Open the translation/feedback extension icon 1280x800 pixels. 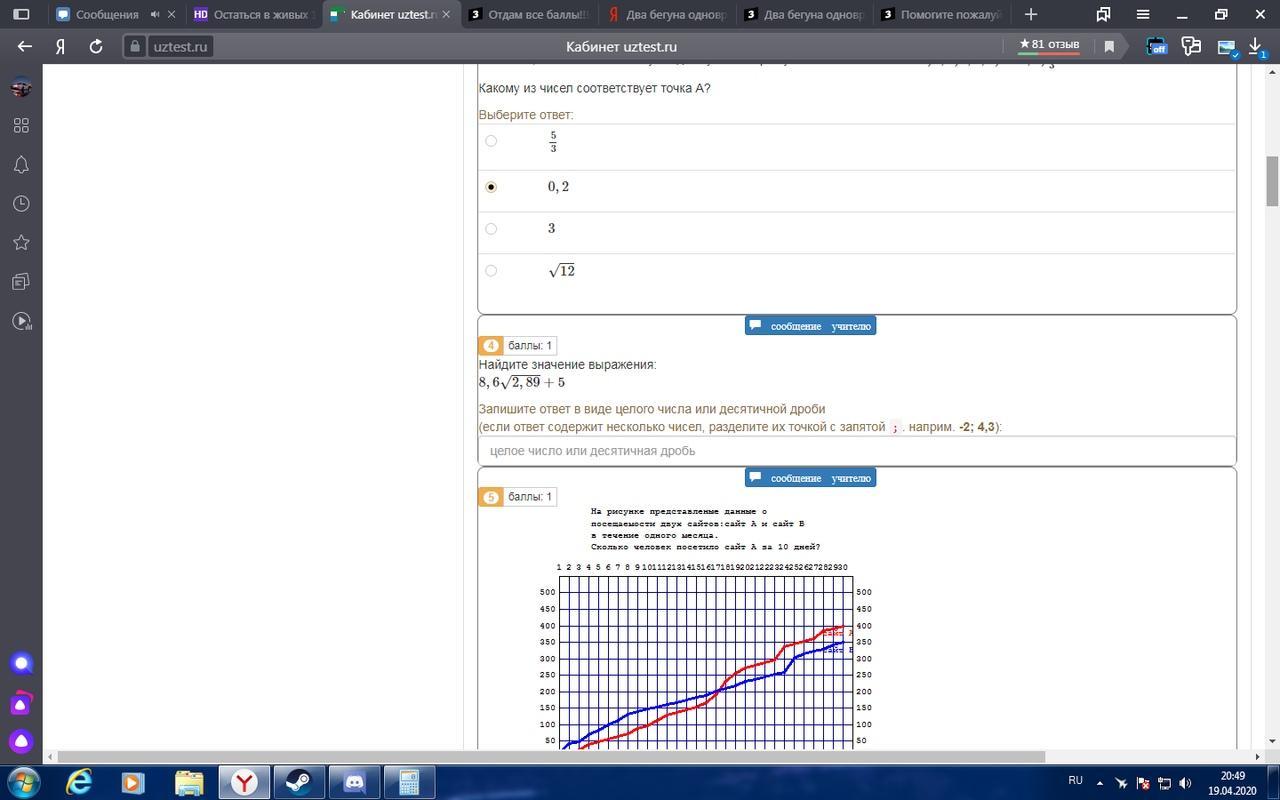click(x=1190, y=46)
